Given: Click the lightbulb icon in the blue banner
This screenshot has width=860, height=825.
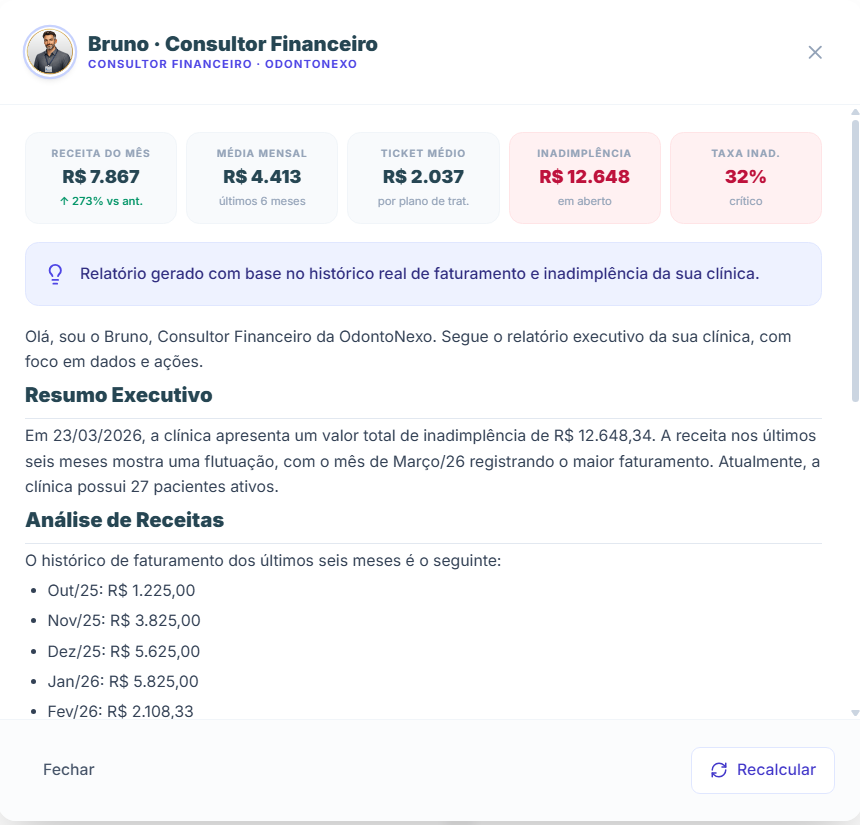Looking at the screenshot, I should pyautogui.click(x=54, y=273).
